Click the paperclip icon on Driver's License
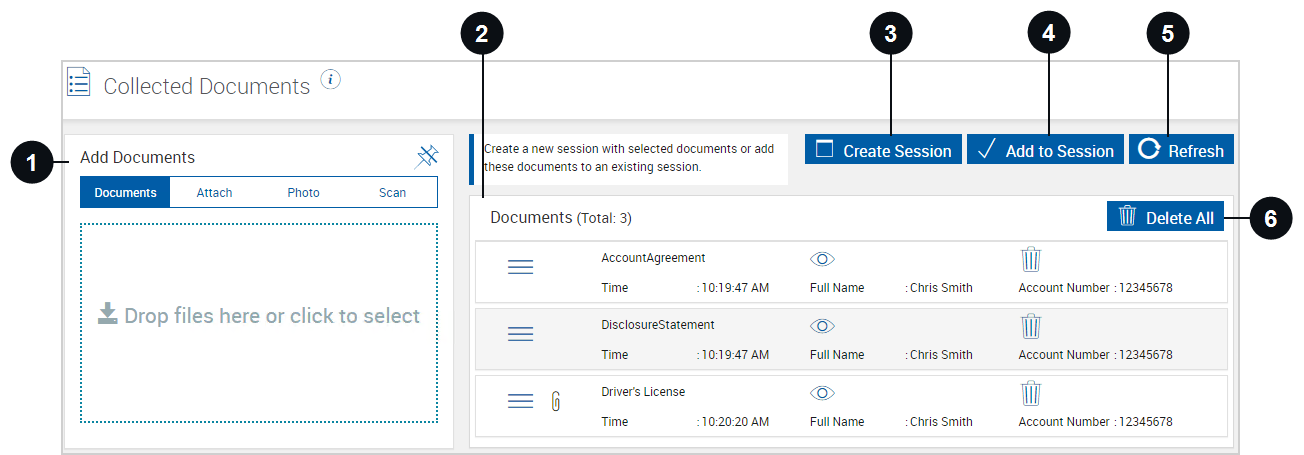 click(x=556, y=401)
